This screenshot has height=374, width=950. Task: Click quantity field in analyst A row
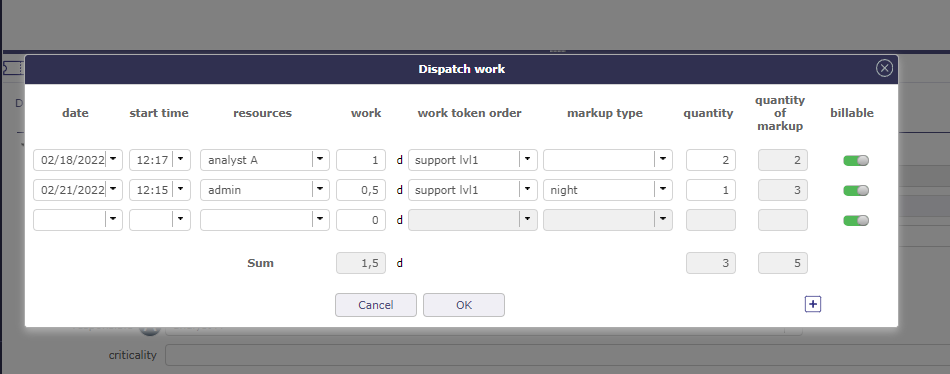click(x=711, y=160)
